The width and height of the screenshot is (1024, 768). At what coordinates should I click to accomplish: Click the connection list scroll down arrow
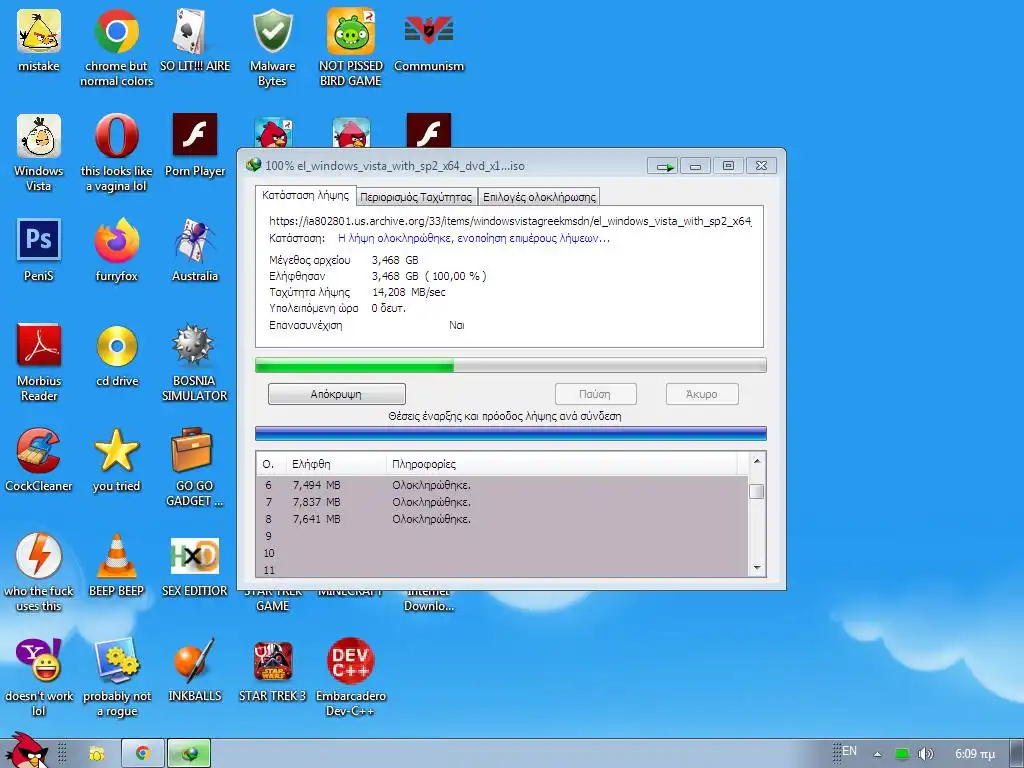tap(757, 568)
